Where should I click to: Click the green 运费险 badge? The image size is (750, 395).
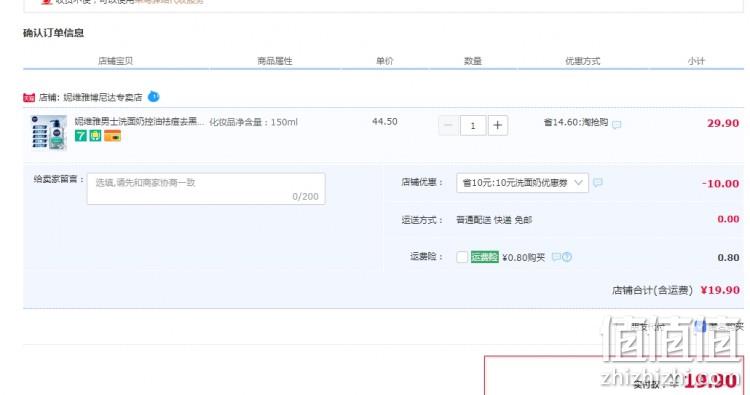point(485,257)
